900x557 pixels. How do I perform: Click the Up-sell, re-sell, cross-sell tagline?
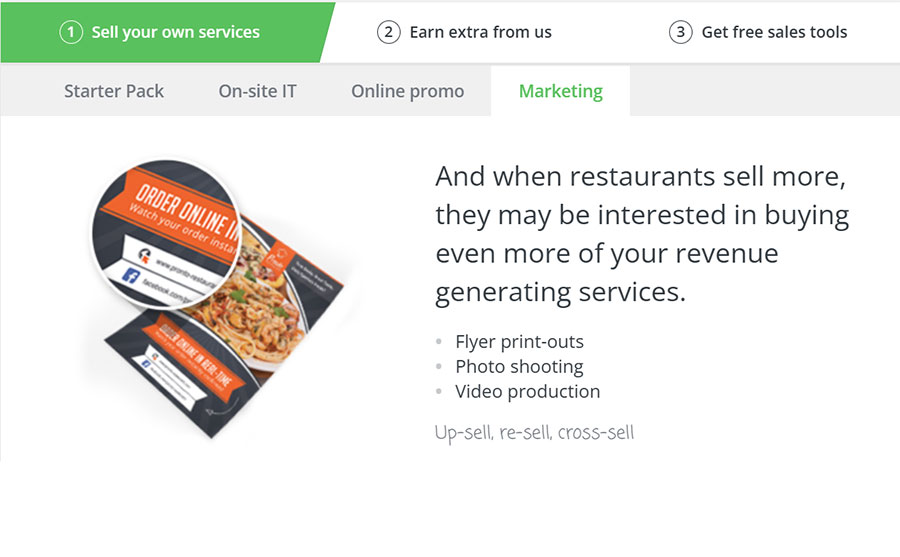[534, 433]
